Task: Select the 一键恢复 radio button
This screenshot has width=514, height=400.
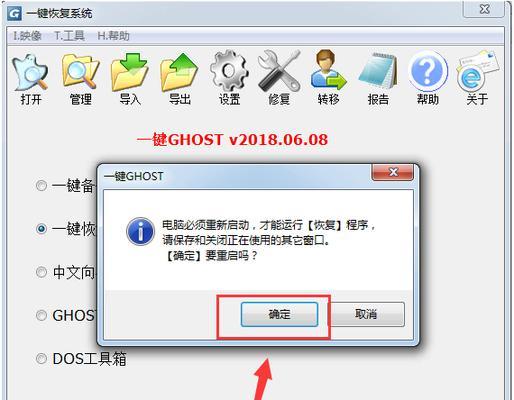Action: (41, 229)
